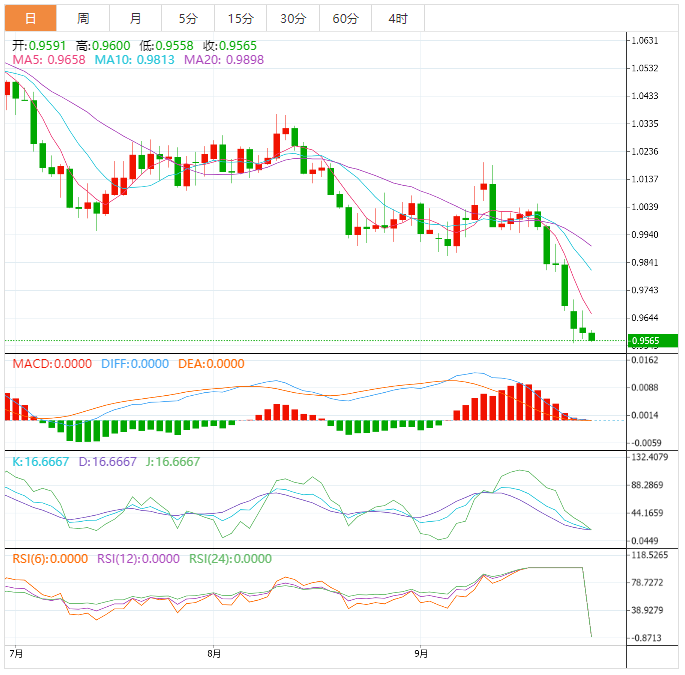Click the 9月 date axis label
Image resolution: width=685 pixels, height=675 pixels.
point(421,653)
